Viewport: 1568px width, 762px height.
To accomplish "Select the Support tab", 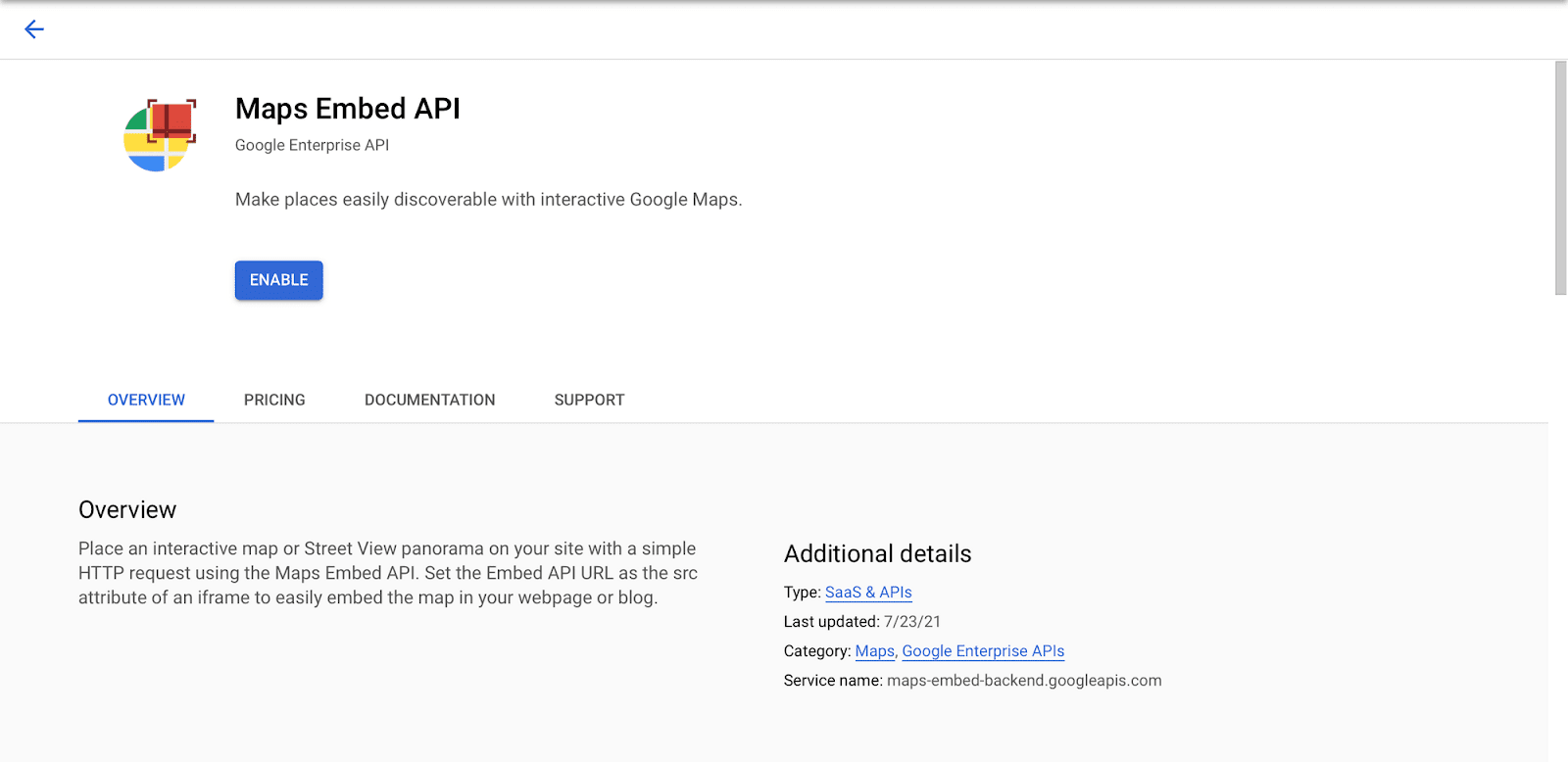I will coord(589,400).
